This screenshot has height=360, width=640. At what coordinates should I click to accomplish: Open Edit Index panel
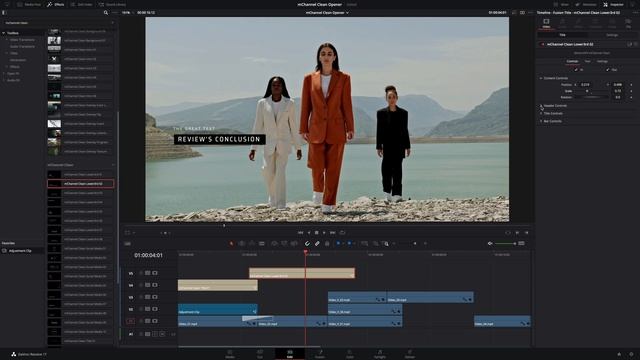click(x=81, y=4)
